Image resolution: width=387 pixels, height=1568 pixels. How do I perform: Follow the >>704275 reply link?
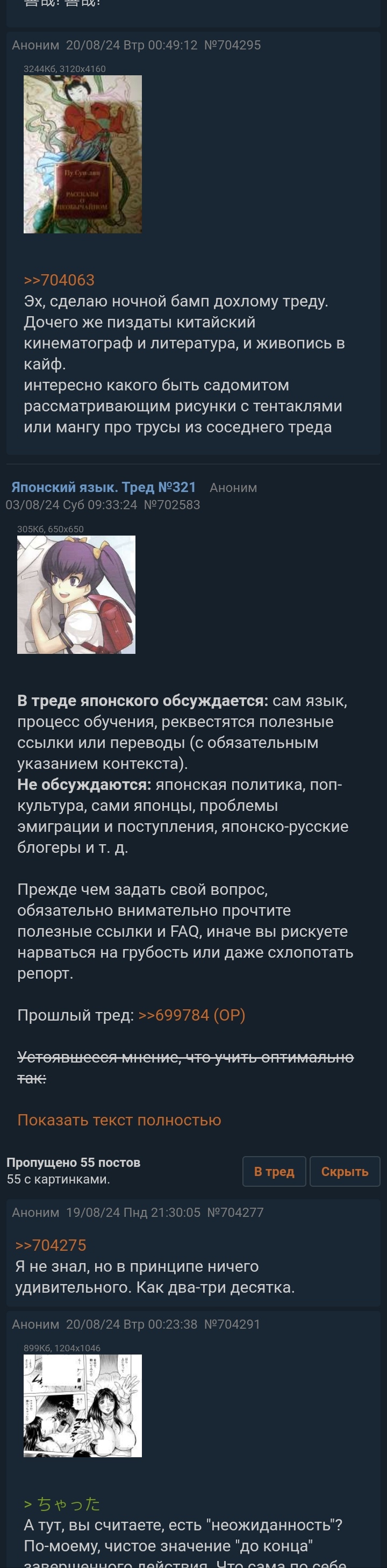click(51, 1245)
